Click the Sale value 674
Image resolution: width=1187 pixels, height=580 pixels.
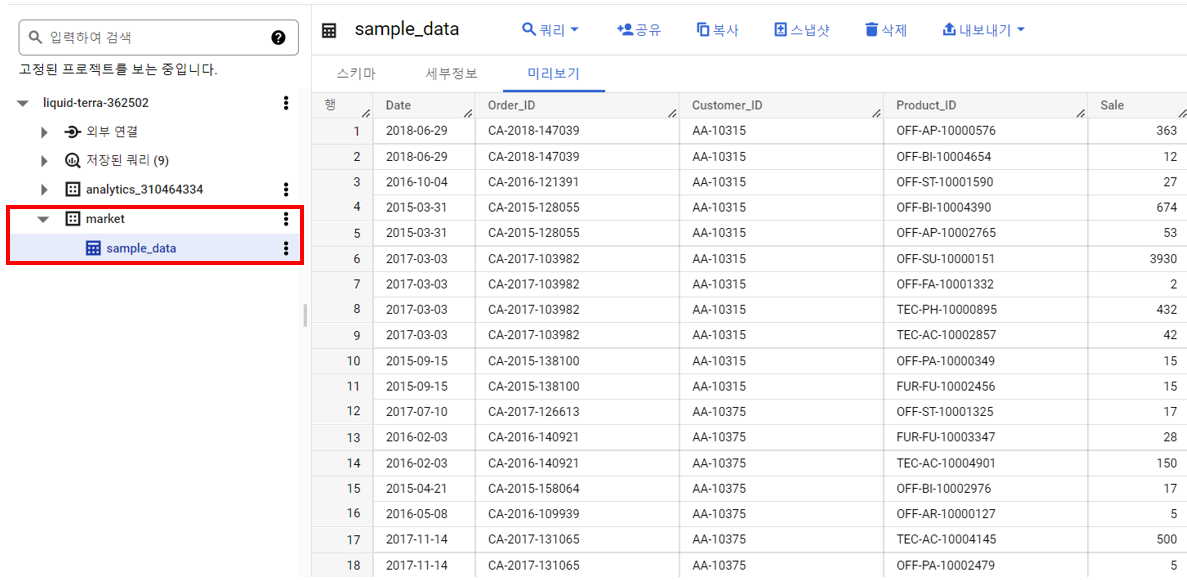click(x=1167, y=207)
